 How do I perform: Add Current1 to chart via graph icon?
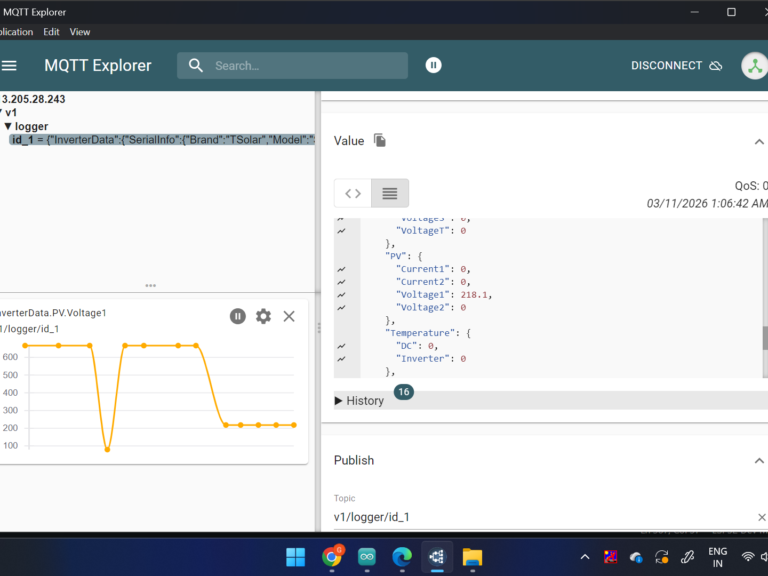click(341, 269)
